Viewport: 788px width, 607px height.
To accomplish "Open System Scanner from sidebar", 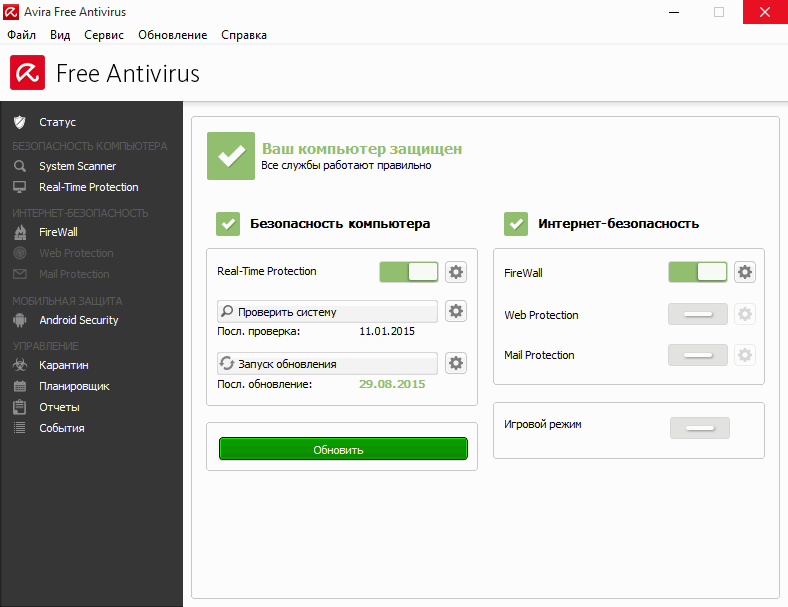I will click(x=77, y=166).
